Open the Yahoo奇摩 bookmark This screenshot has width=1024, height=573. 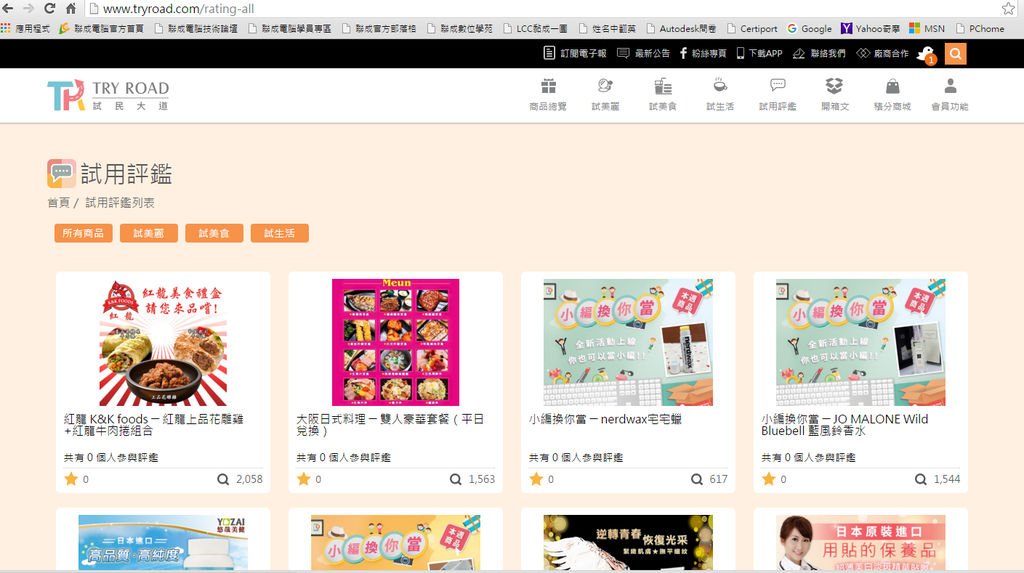[870, 29]
